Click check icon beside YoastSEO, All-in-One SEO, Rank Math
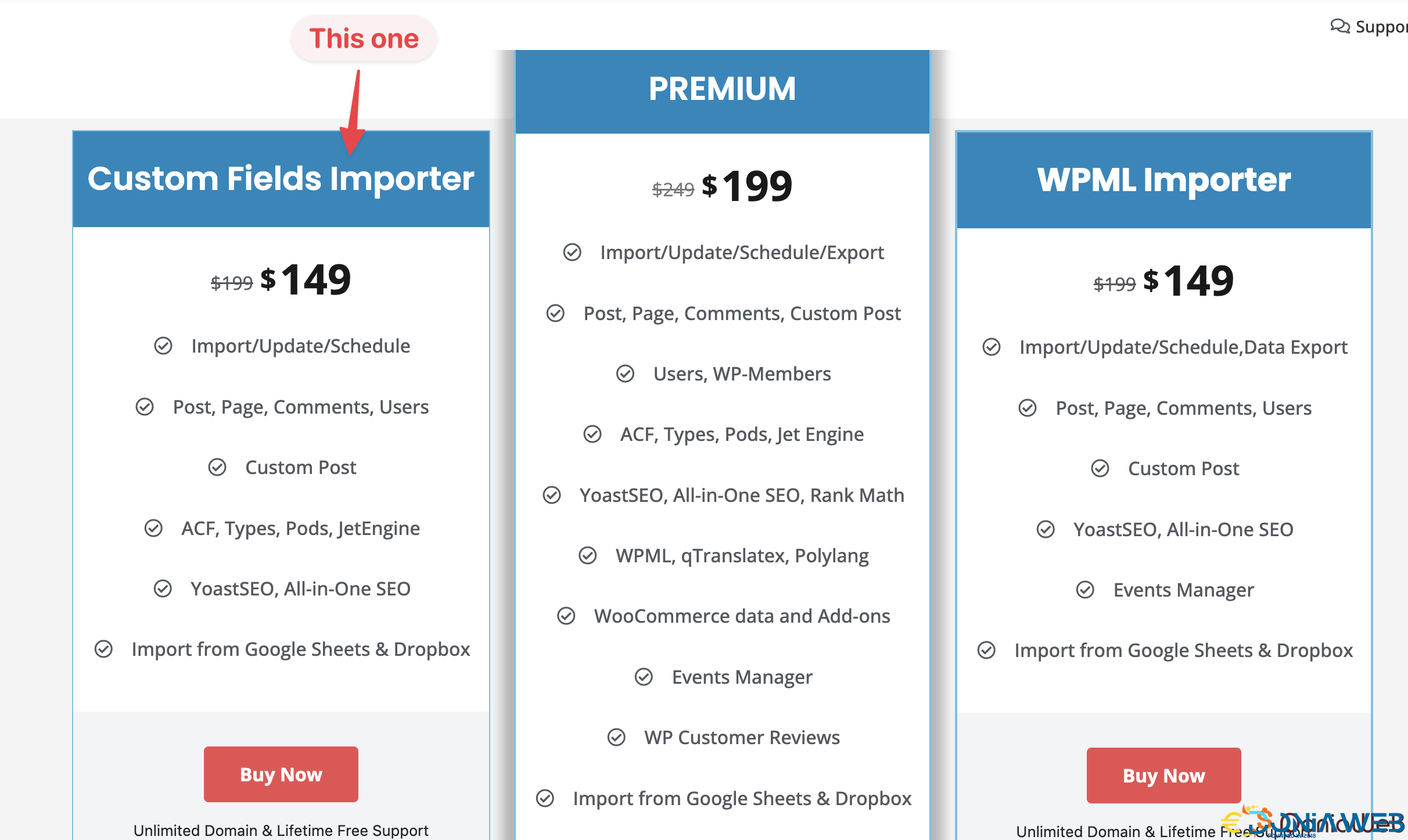Screen dimensions: 1408x840 (552, 495)
